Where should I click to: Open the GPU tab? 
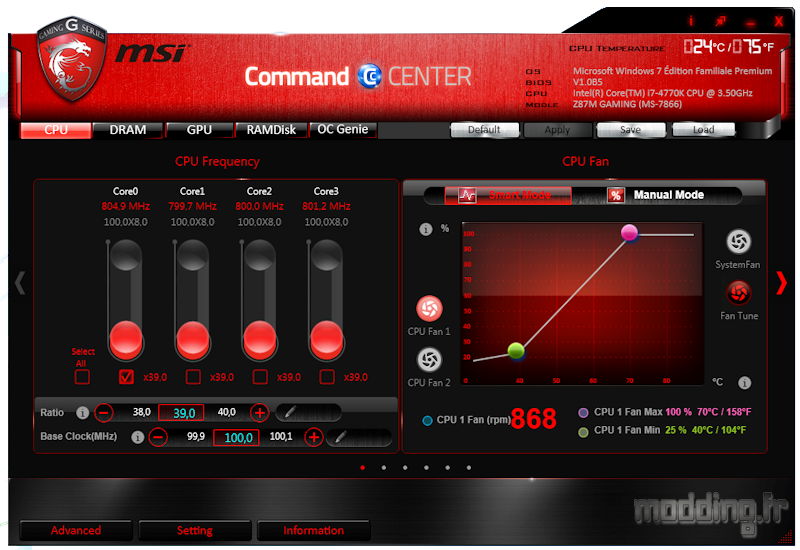coord(199,130)
